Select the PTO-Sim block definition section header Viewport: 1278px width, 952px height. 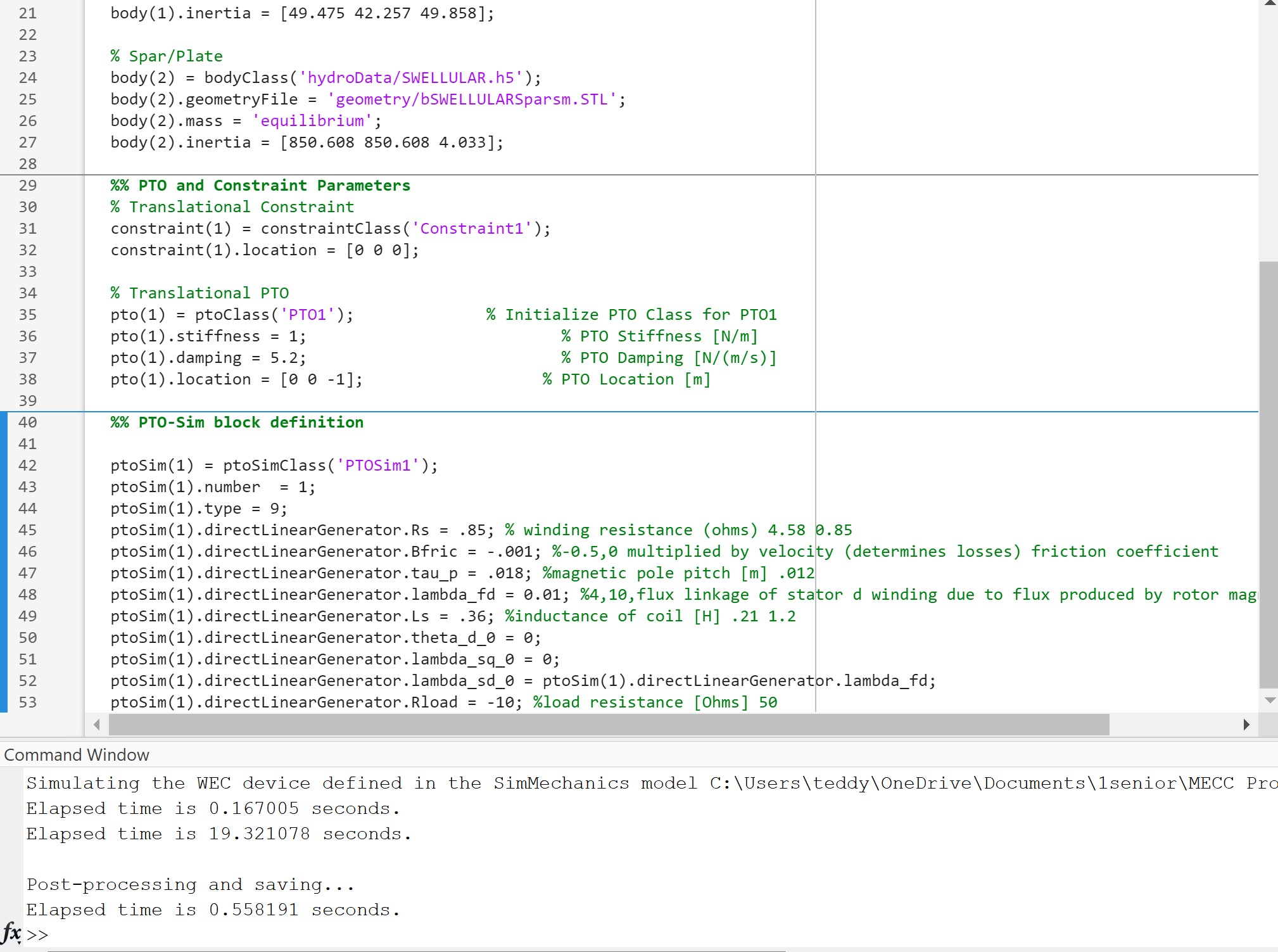237,422
